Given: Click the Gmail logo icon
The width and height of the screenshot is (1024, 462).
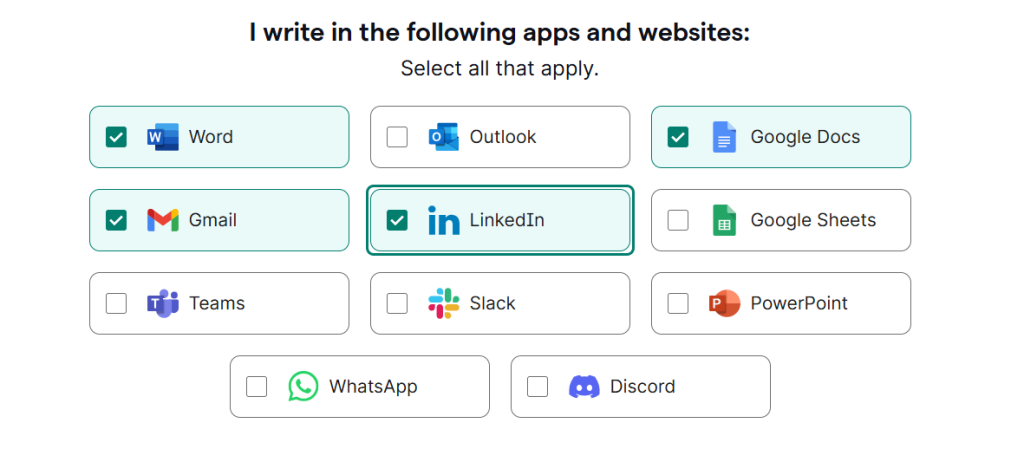Looking at the screenshot, I should click(162, 220).
